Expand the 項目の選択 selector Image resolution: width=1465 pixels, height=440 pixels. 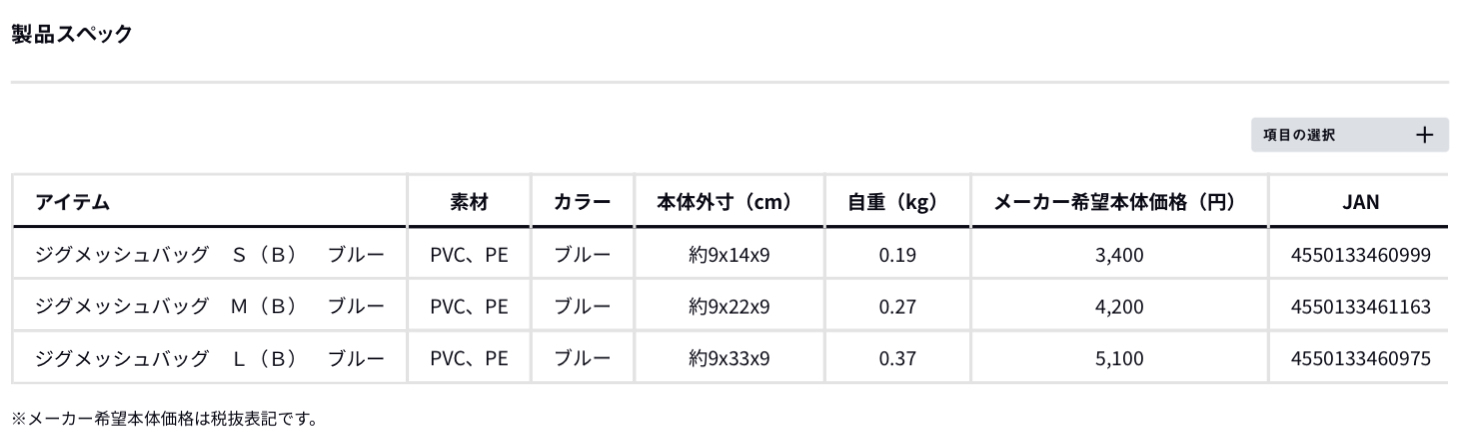tap(1348, 136)
